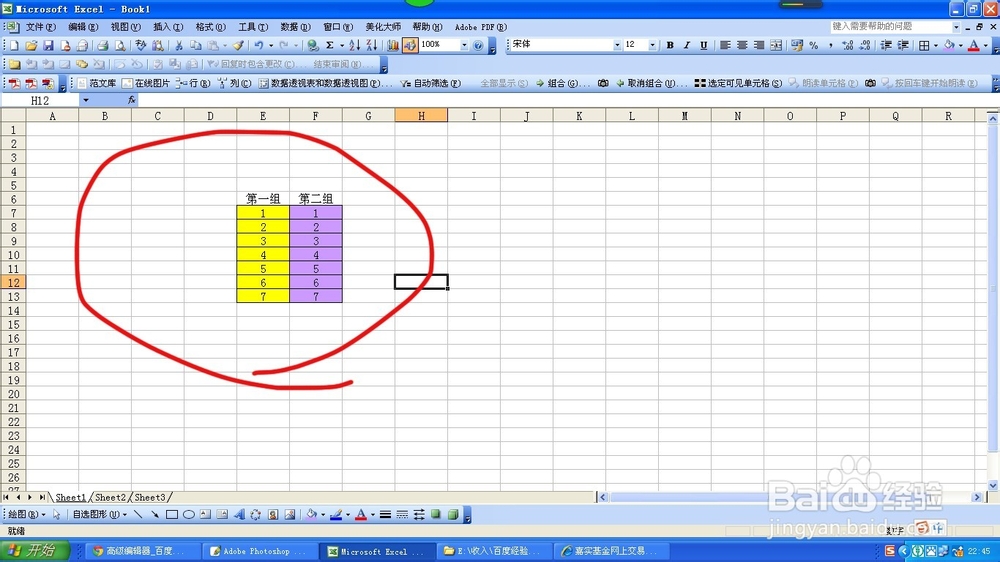Click the New workbook icon
This screenshot has height=562, width=1000.
point(14,45)
